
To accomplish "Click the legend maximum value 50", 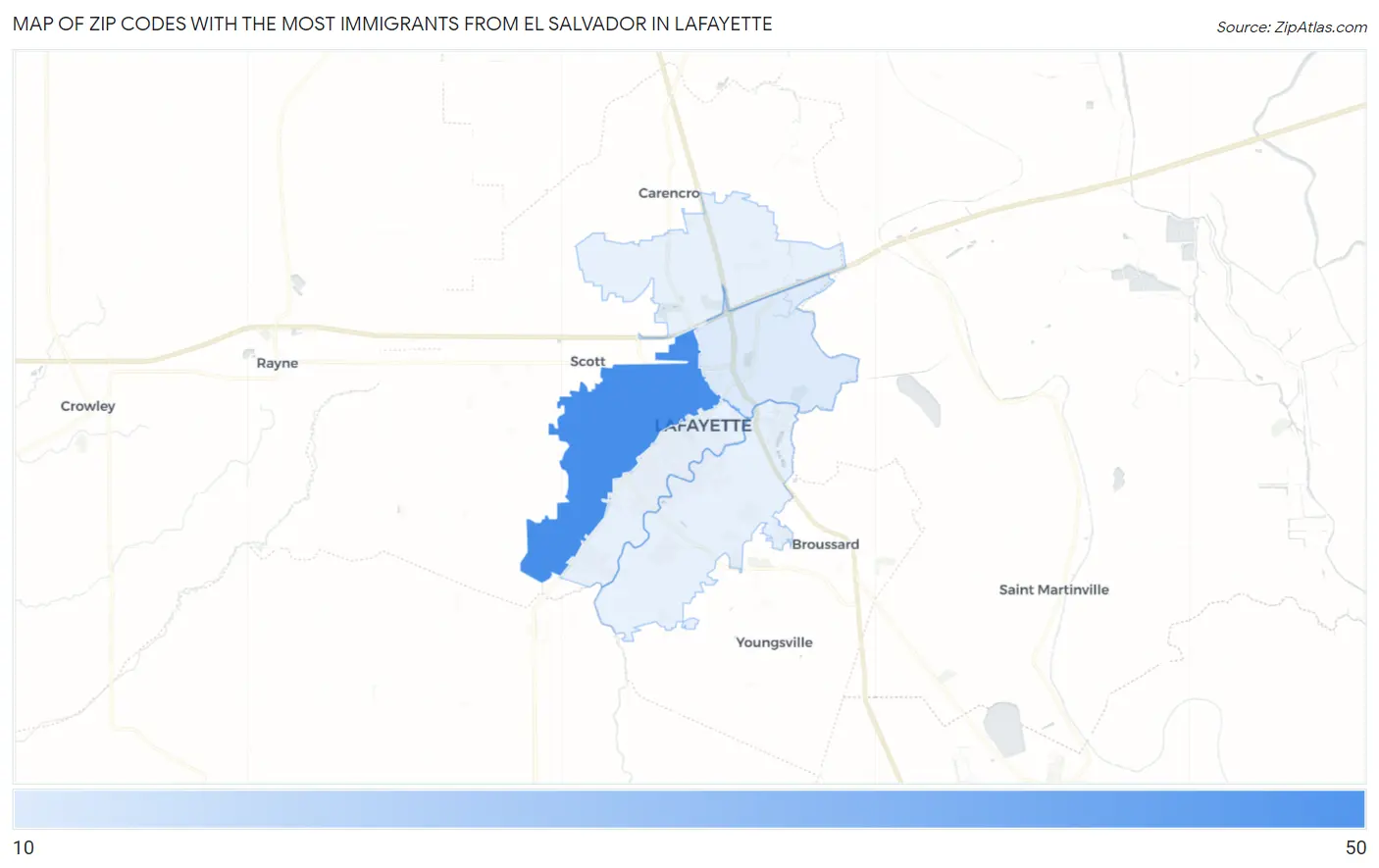I will (1354, 847).
